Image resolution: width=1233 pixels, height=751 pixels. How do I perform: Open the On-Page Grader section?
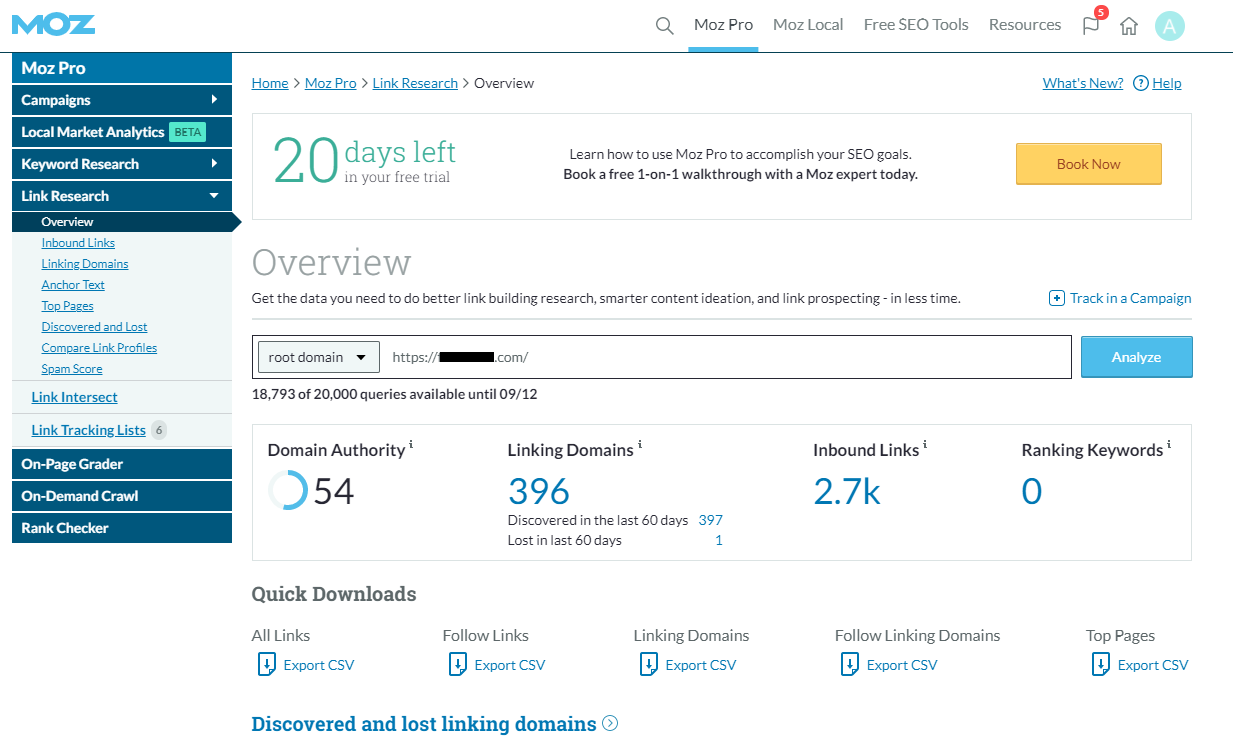pos(122,464)
